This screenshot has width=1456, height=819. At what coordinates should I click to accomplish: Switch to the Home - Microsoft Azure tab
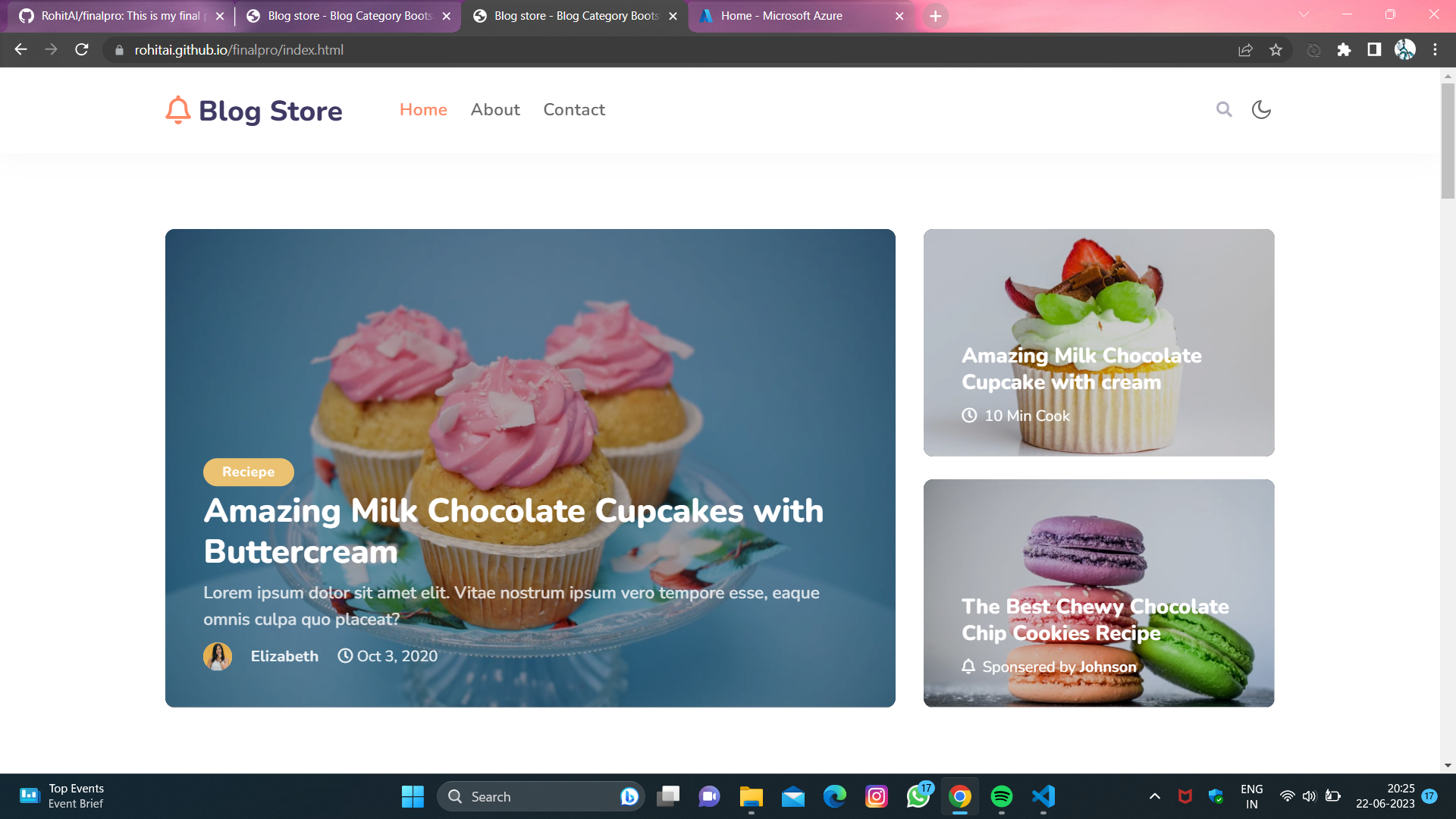pos(781,16)
